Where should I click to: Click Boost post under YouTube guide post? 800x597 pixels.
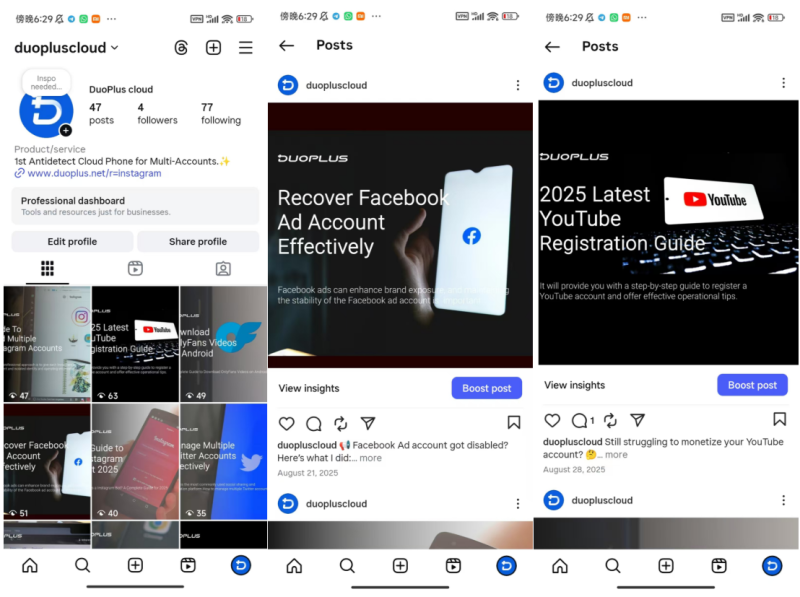pos(753,385)
